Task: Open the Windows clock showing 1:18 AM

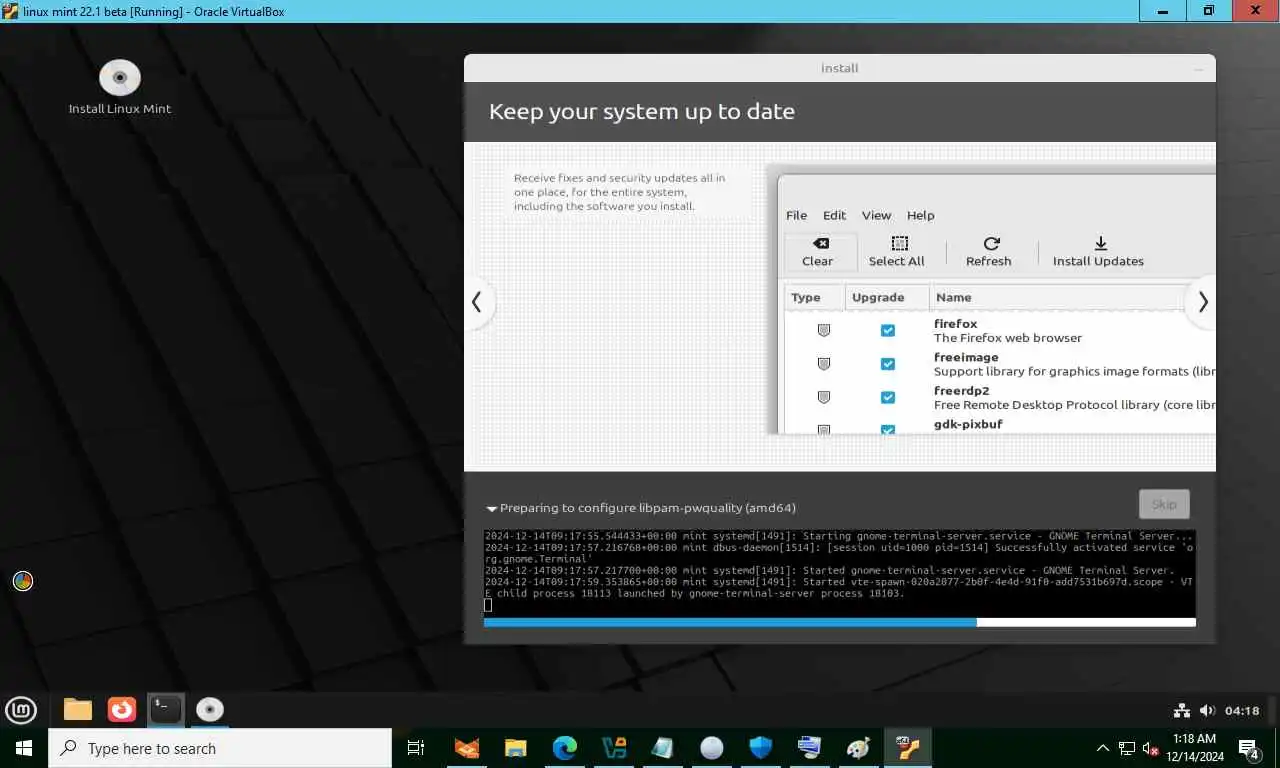Action: click(1194, 748)
